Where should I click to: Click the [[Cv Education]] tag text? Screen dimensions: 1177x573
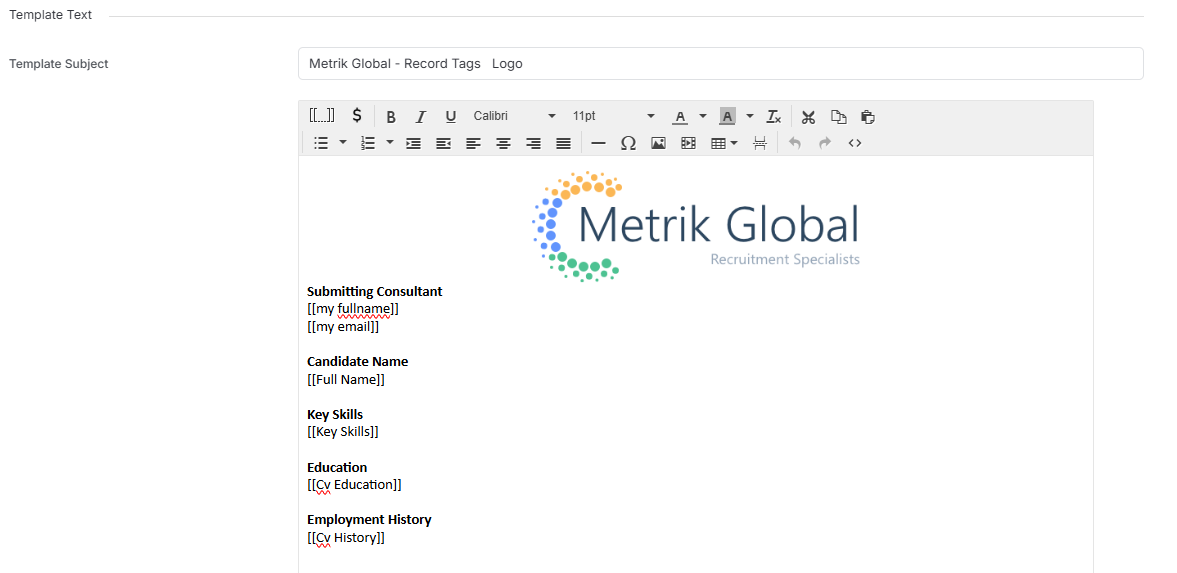pyautogui.click(x=354, y=484)
